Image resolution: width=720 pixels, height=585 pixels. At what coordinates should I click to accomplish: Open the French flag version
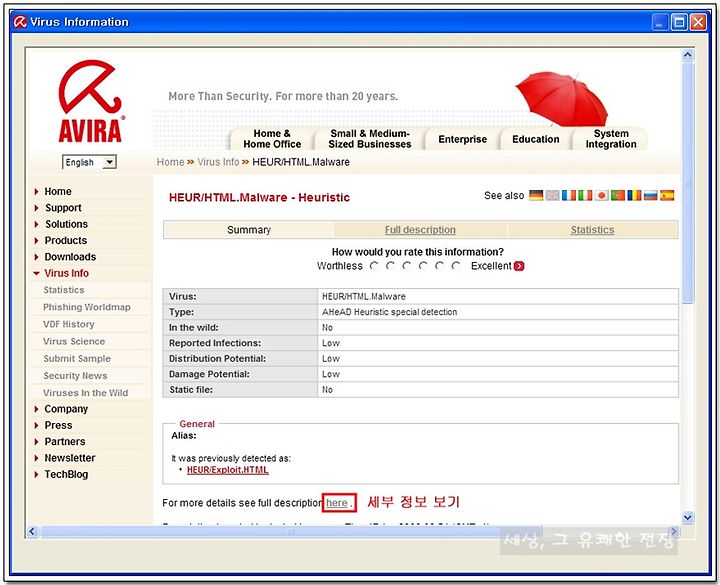tap(568, 196)
